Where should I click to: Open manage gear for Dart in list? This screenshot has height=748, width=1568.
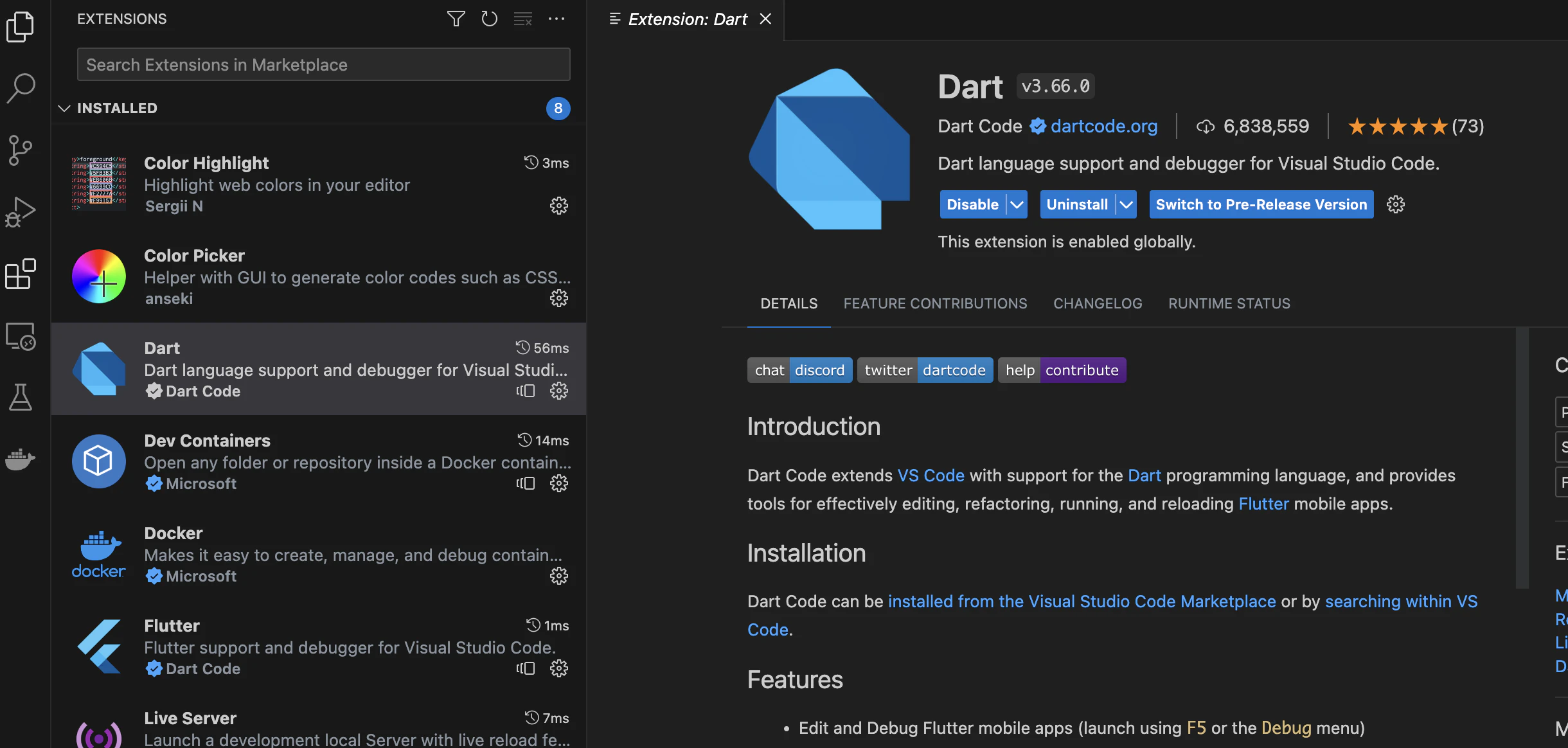click(x=559, y=391)
